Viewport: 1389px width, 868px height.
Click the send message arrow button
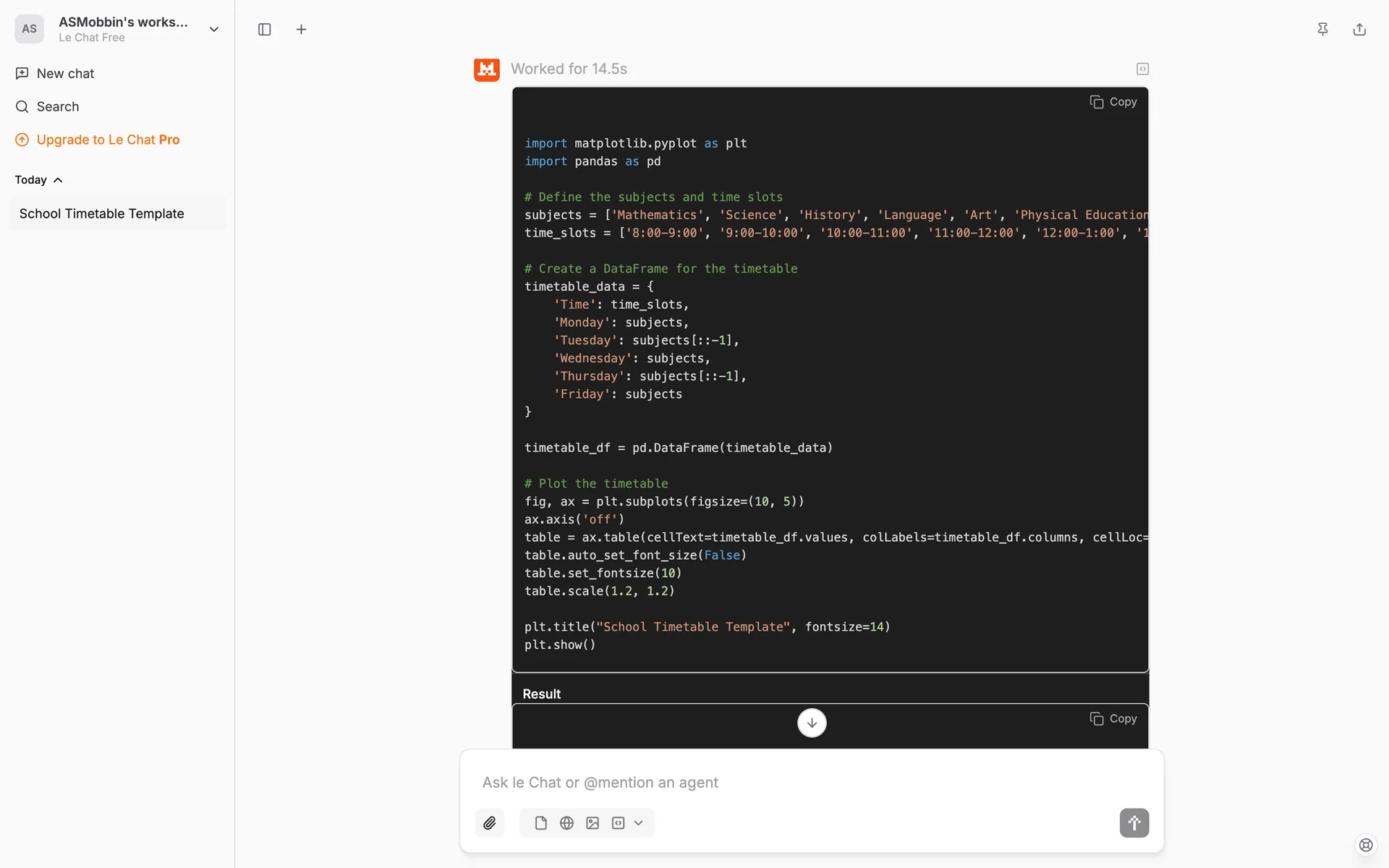[x=1134, y=823]
